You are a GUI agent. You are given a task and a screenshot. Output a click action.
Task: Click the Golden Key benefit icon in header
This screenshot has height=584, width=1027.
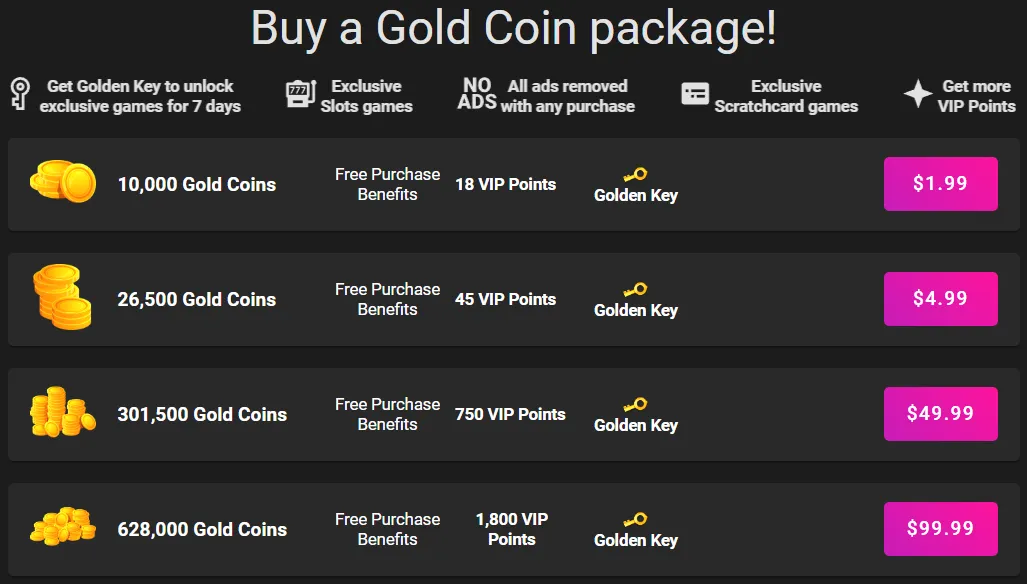[x=17, y=94]
